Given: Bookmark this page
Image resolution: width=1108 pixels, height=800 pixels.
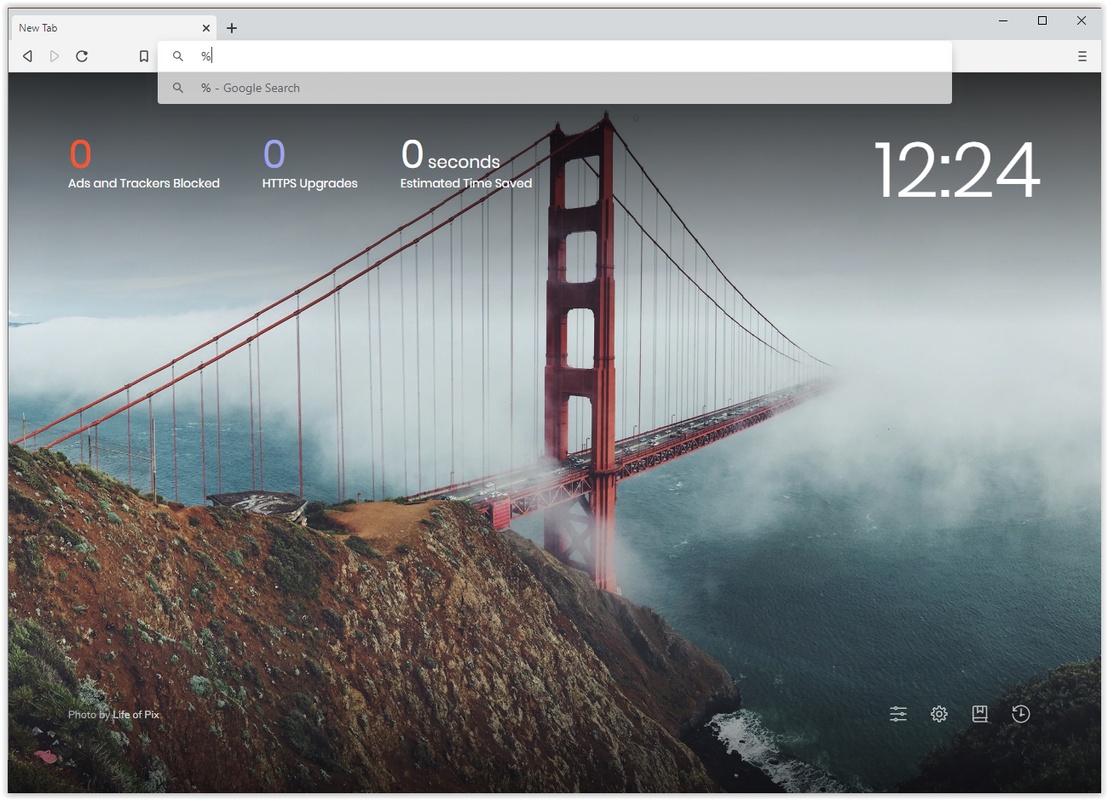Looking at the screenshot, I should (x=143, y=56).
